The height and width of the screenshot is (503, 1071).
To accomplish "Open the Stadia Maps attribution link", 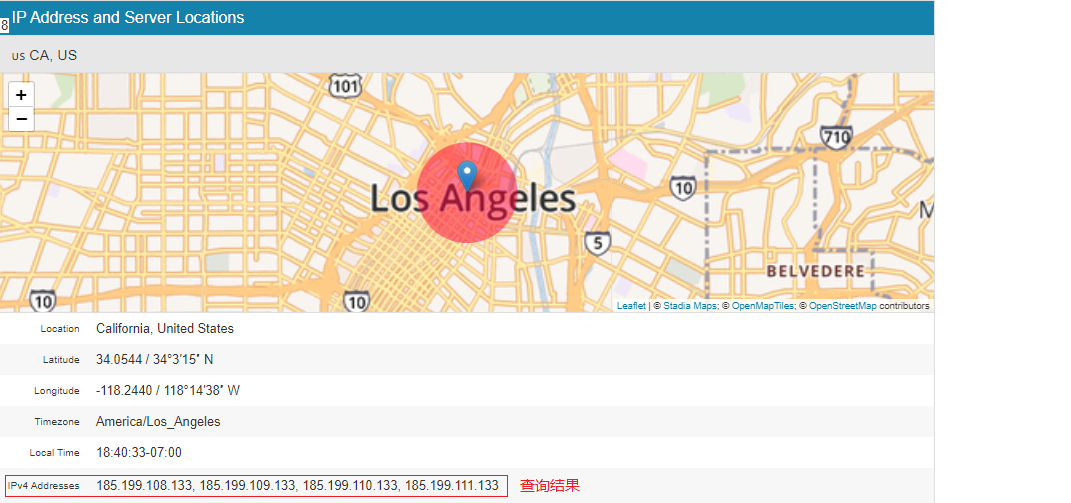I will coord(690,306).
